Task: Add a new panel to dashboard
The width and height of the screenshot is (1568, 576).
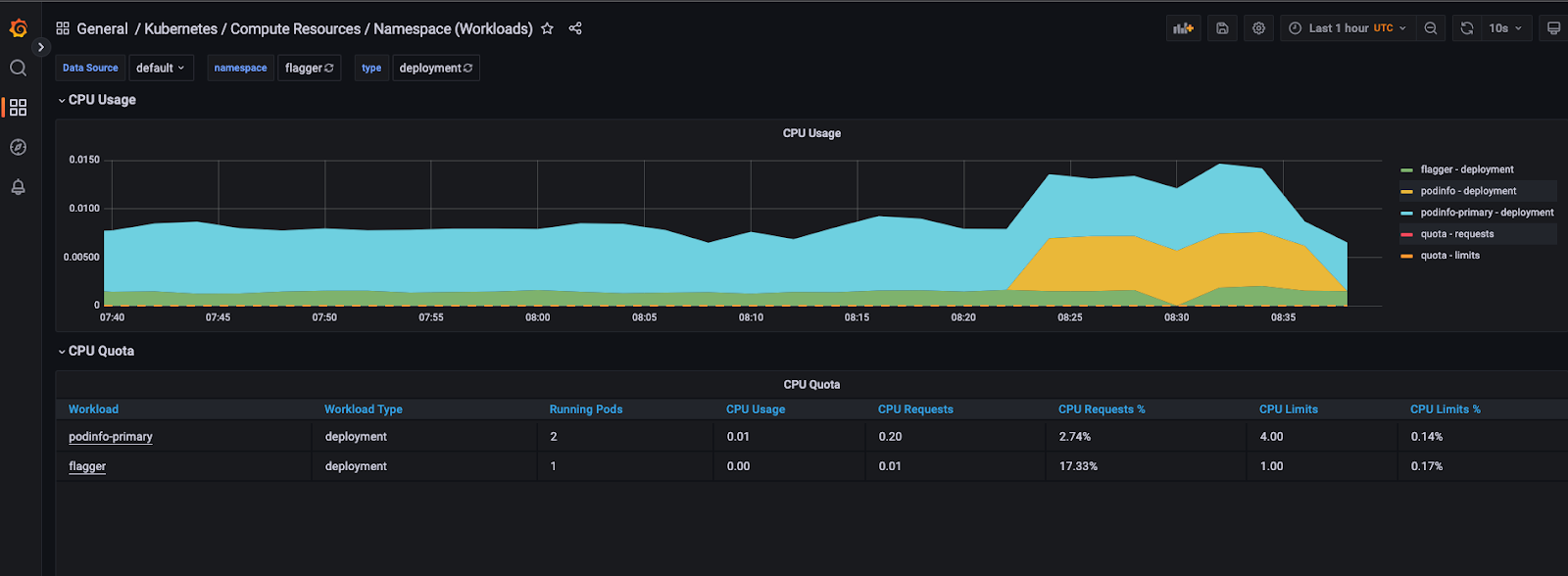Action: 1184,28
